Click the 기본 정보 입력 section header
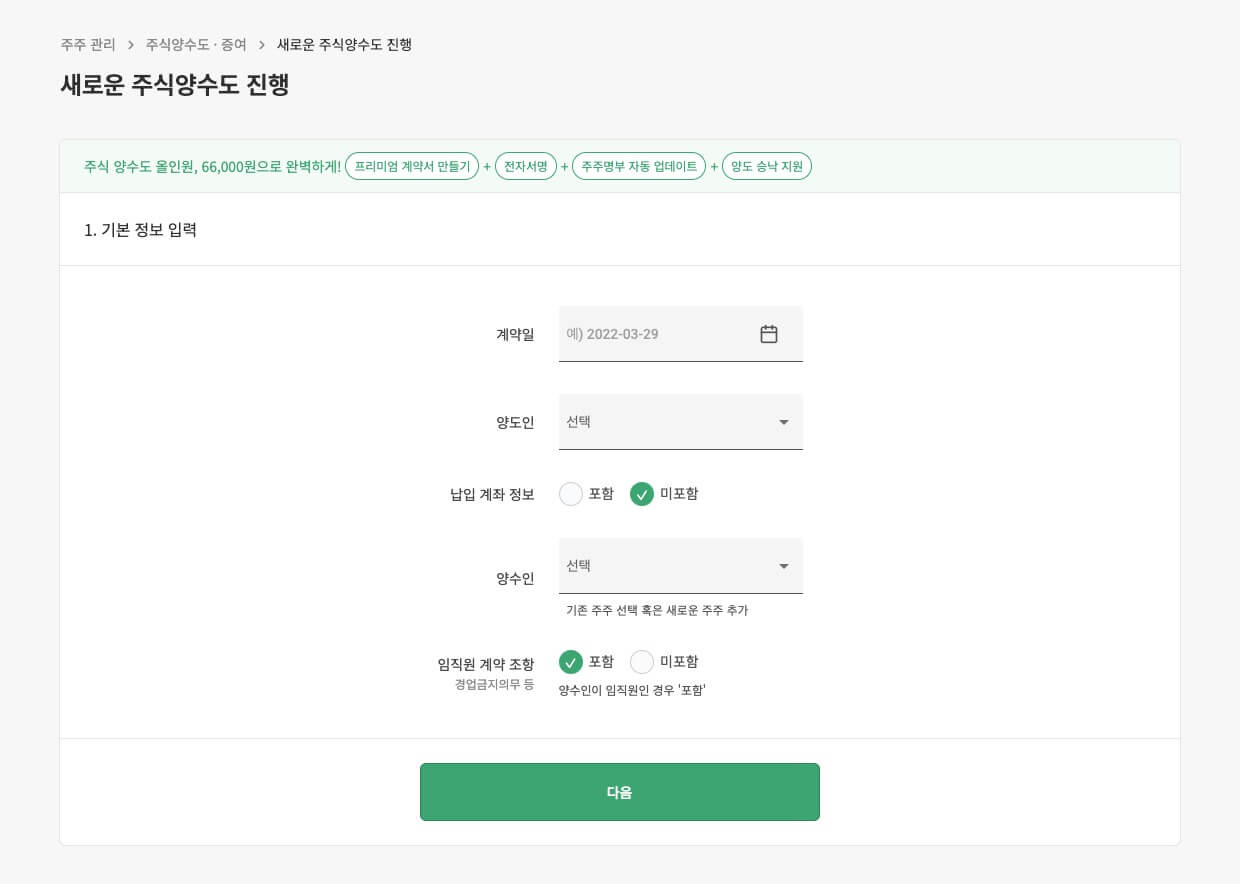The width and height of the screenshot is (1240, 884). 141,229
